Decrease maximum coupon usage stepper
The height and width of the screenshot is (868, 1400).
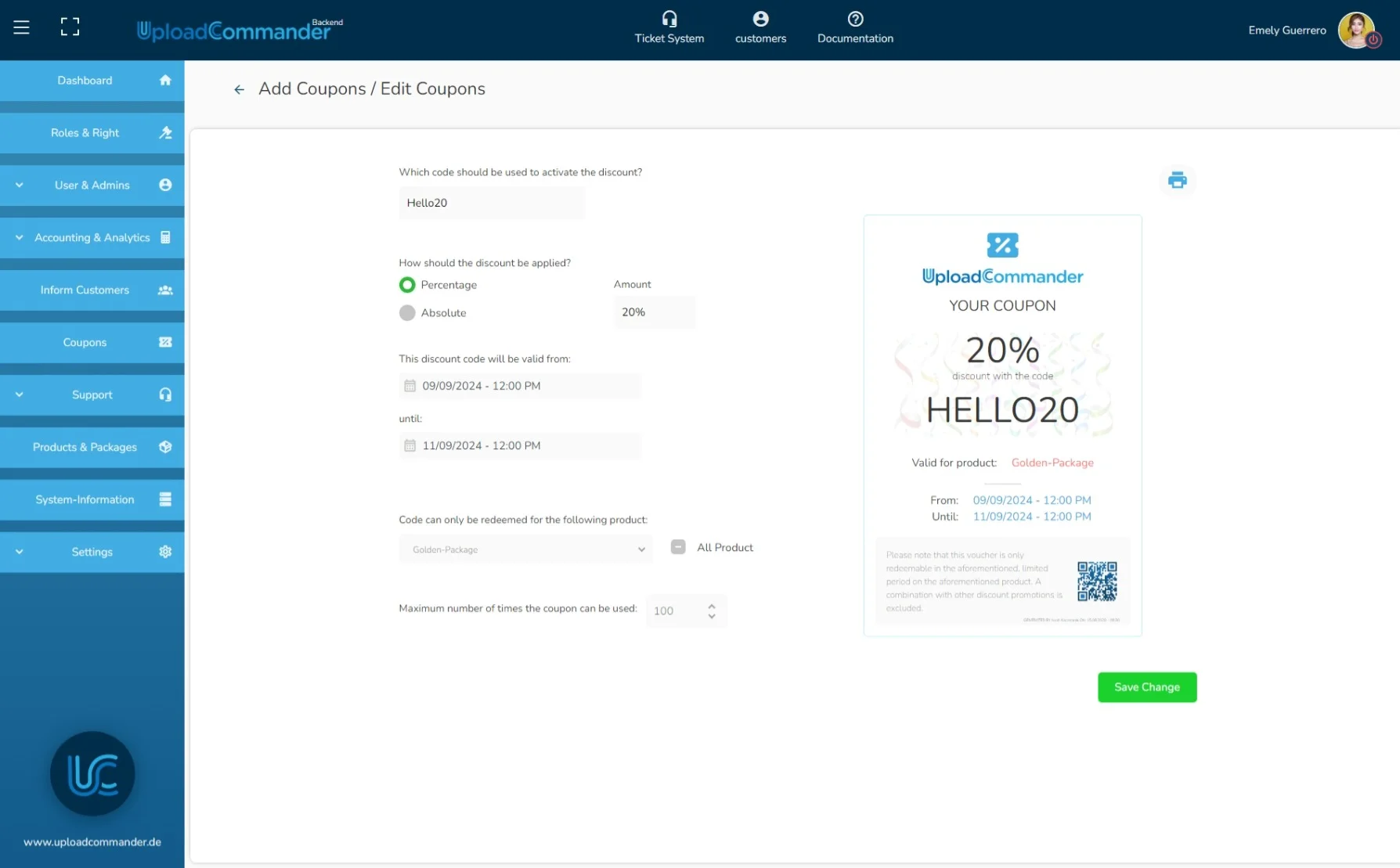712,617
